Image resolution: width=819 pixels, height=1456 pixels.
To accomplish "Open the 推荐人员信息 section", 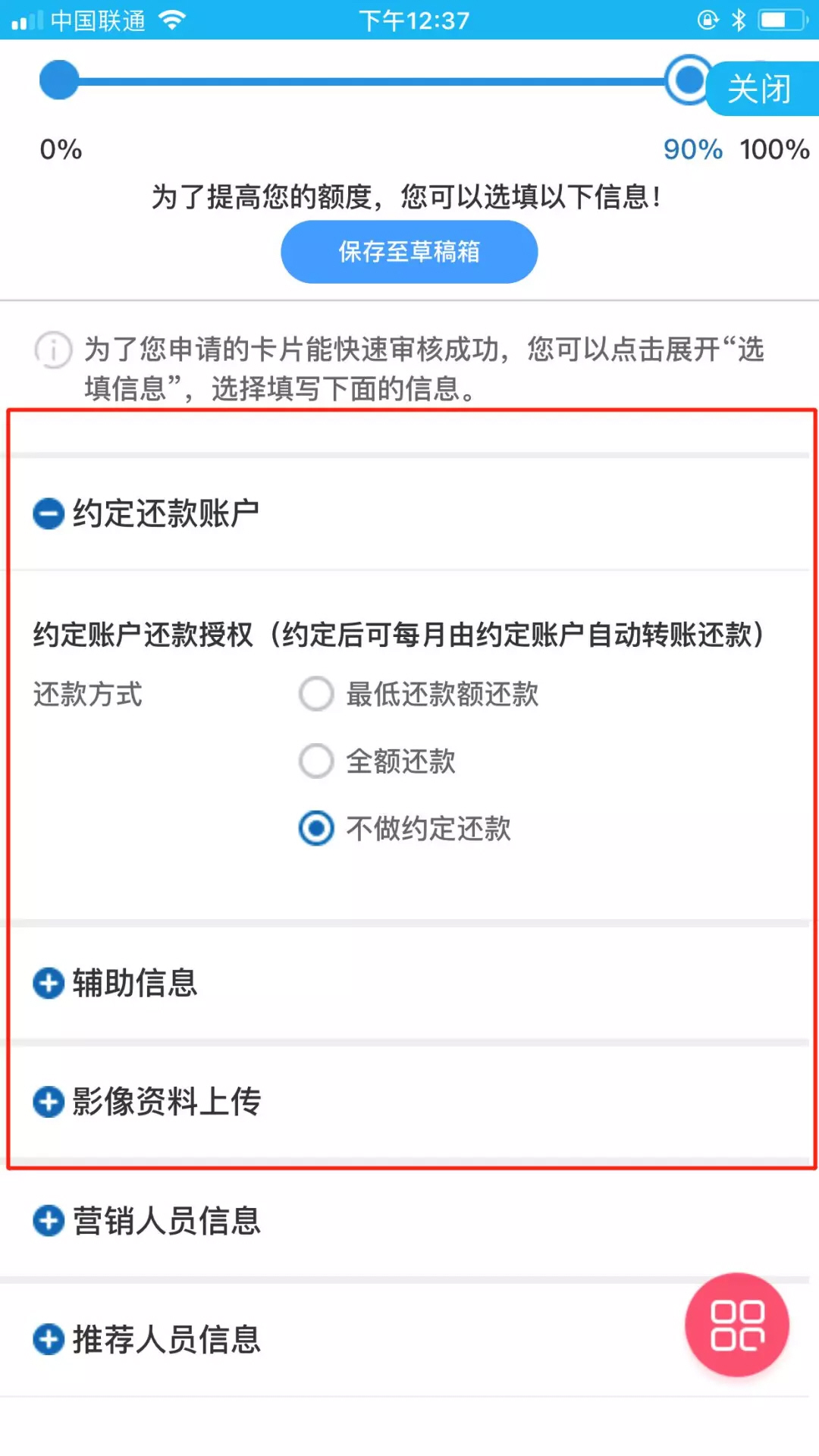I will [x=49, y=1339].
